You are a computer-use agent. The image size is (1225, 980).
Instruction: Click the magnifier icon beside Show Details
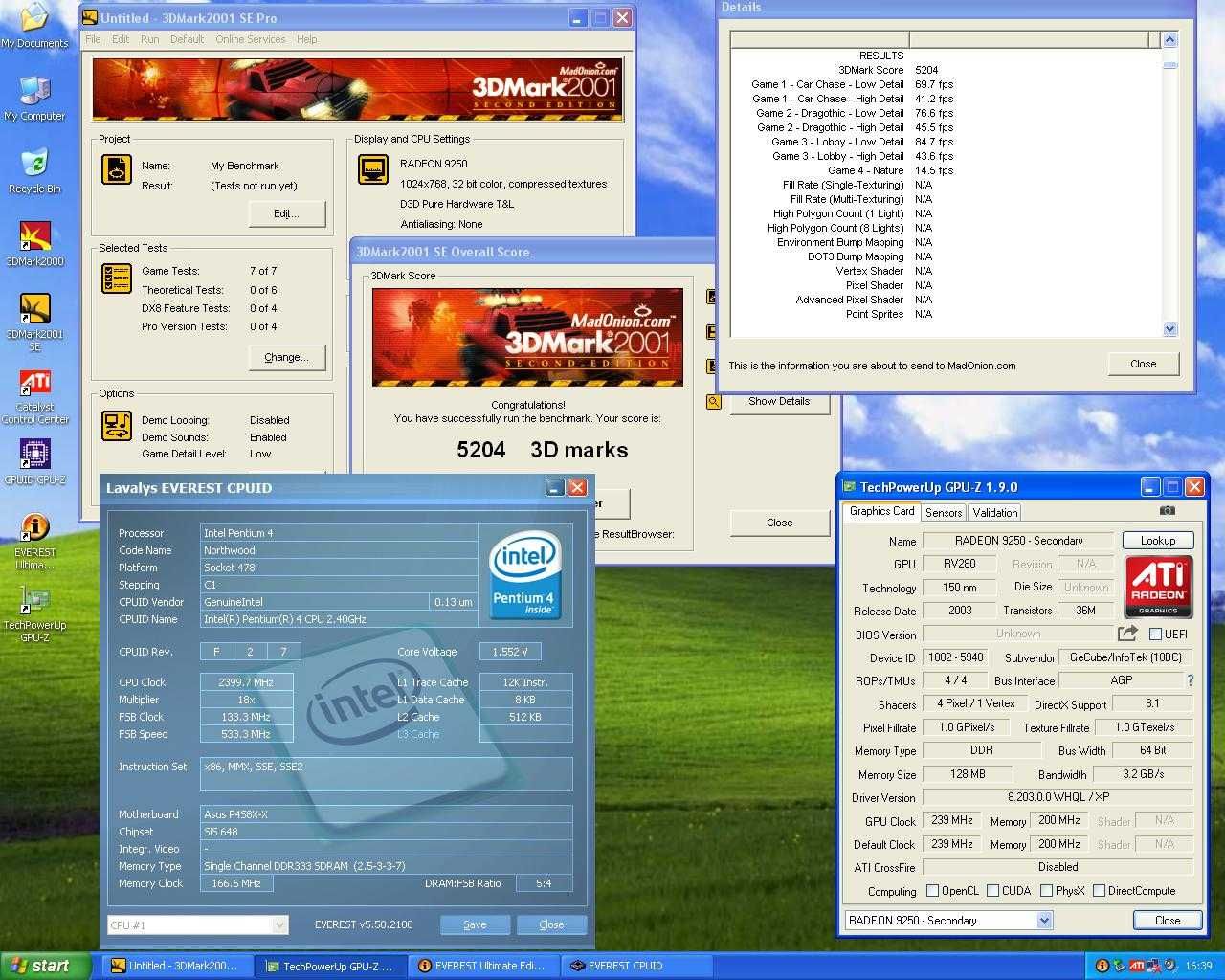click(713, 402)
